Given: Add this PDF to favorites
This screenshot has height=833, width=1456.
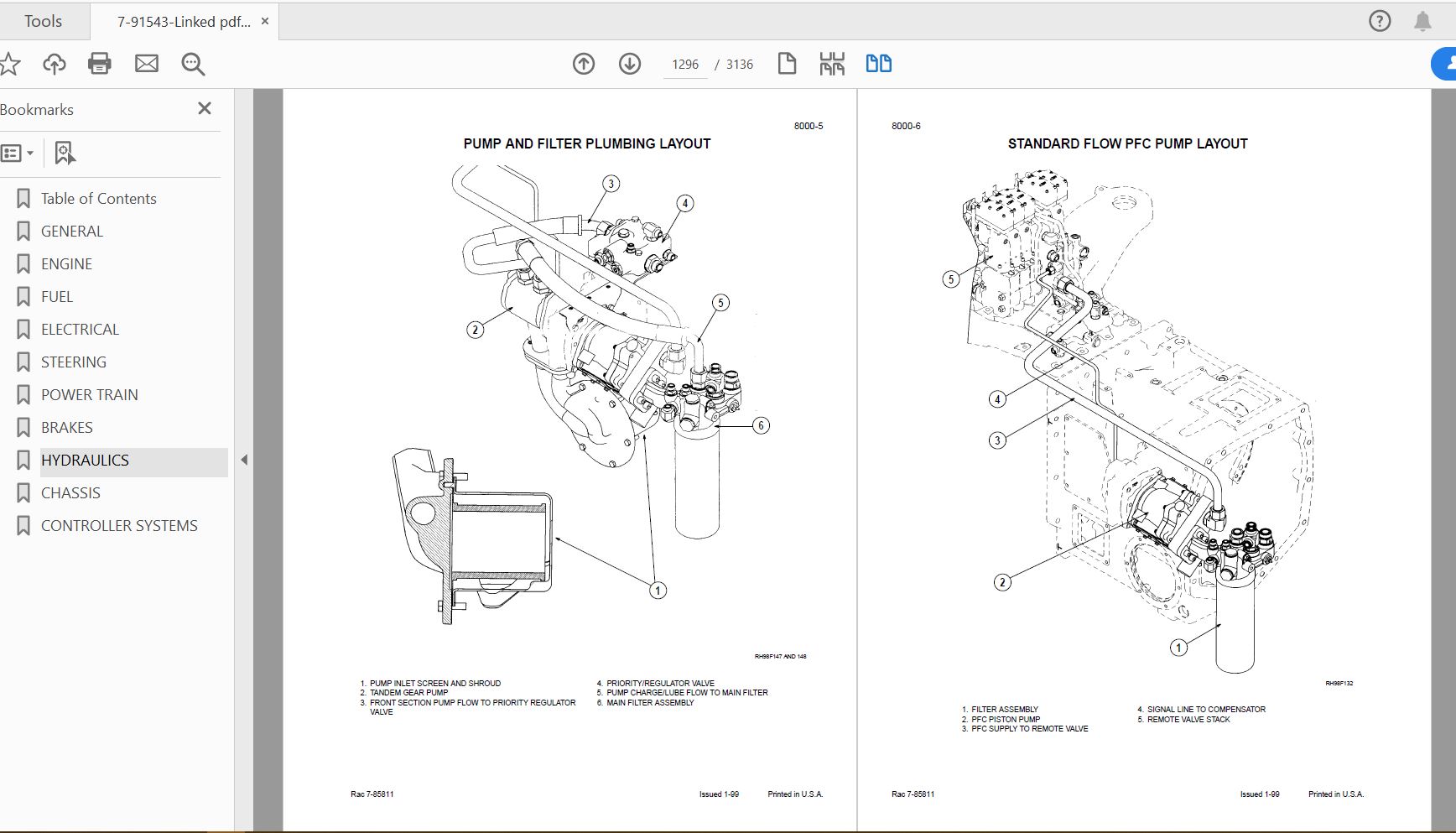Looking at the screenshot, I should (11, 63).
